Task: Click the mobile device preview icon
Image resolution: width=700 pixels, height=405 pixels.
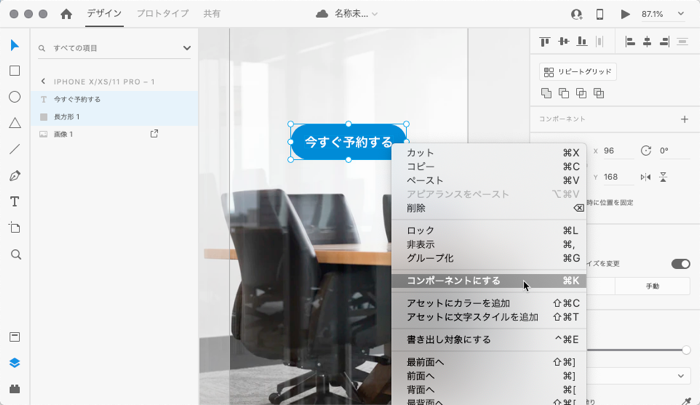Action: tap(600, 14)
